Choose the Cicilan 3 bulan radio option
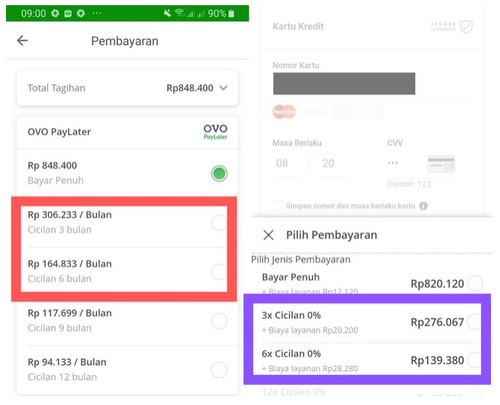This screenshot has width=500, height=405. point(219,223)
